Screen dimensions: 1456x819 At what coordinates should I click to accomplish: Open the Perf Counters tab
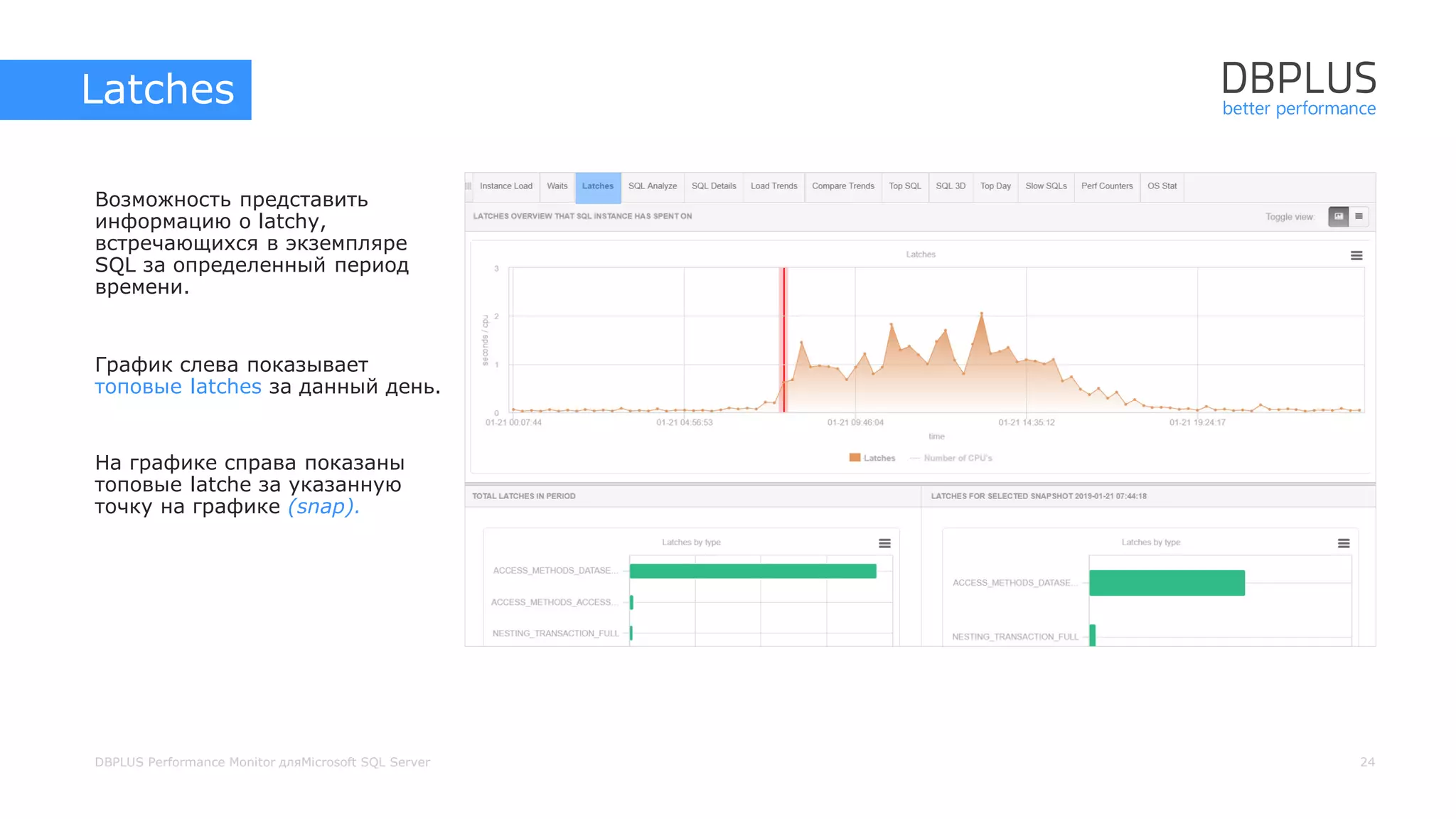click(1107, 186)
